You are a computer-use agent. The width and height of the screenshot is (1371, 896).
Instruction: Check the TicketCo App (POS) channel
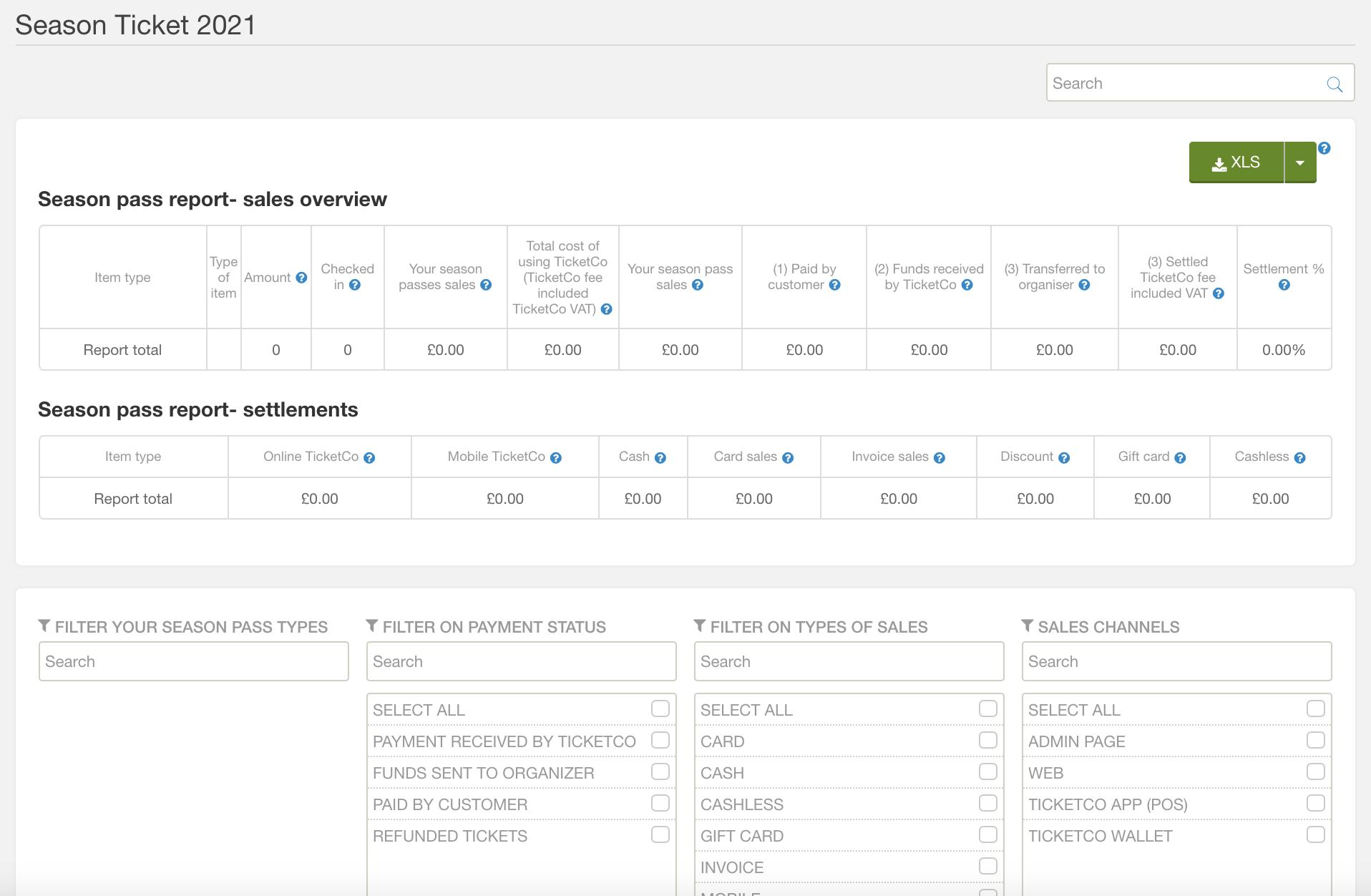pos(1315,803)
